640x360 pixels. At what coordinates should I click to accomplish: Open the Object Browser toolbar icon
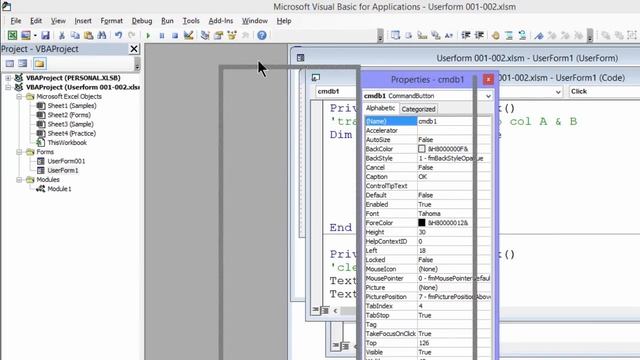point(232,36)
